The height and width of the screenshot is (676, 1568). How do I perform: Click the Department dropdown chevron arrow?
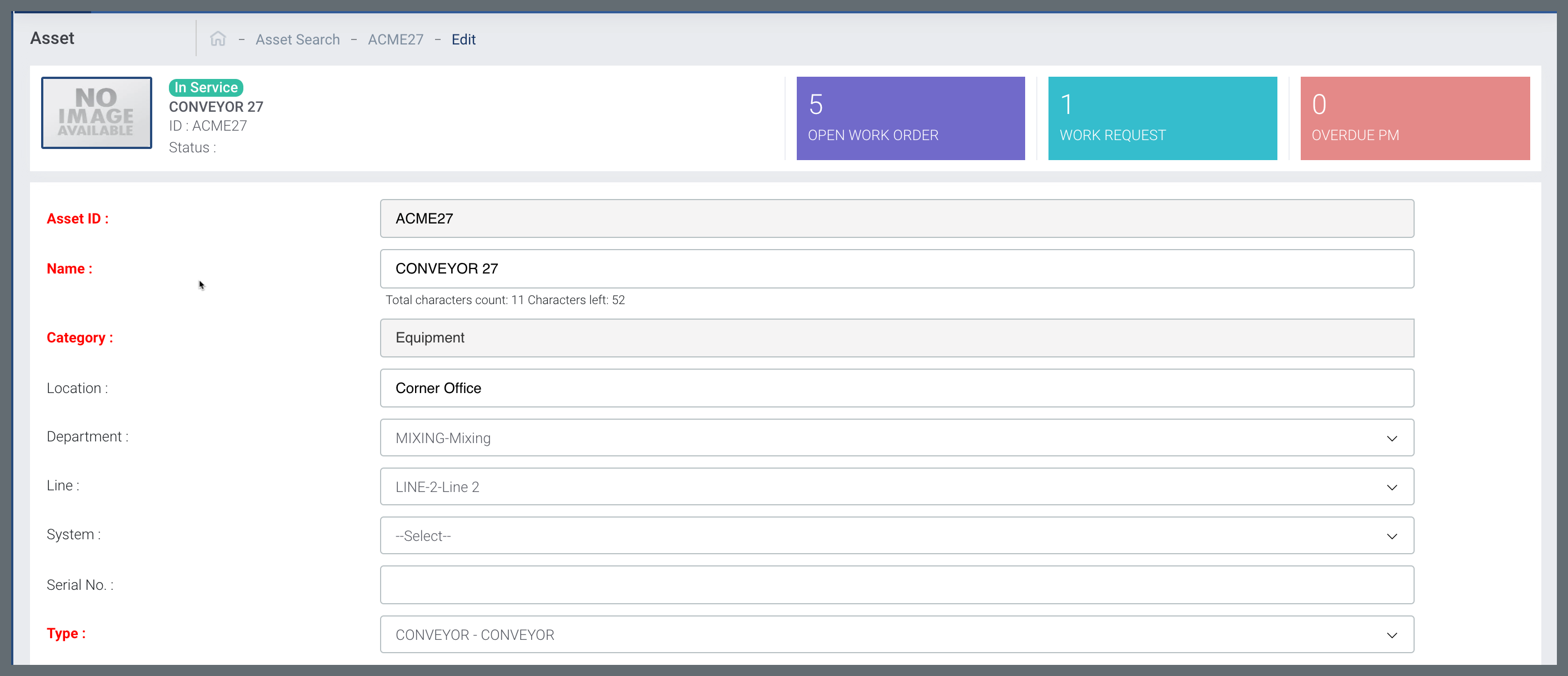point(1391,439)
